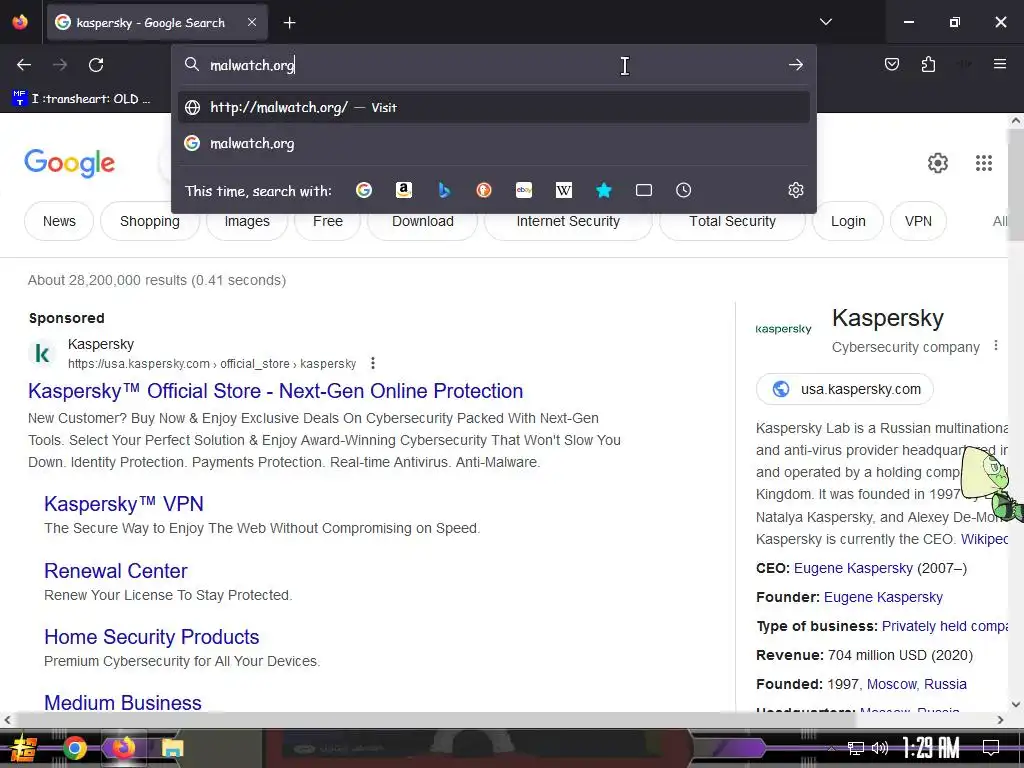The height and width of the screenshot is (768, 1024).
Task: Reload the current page
Action: pos(96,65)
